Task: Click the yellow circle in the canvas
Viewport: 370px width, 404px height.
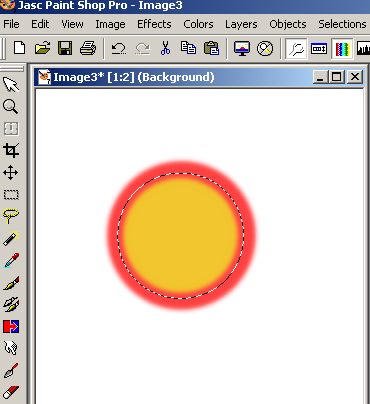Action: tap(181, 235)
